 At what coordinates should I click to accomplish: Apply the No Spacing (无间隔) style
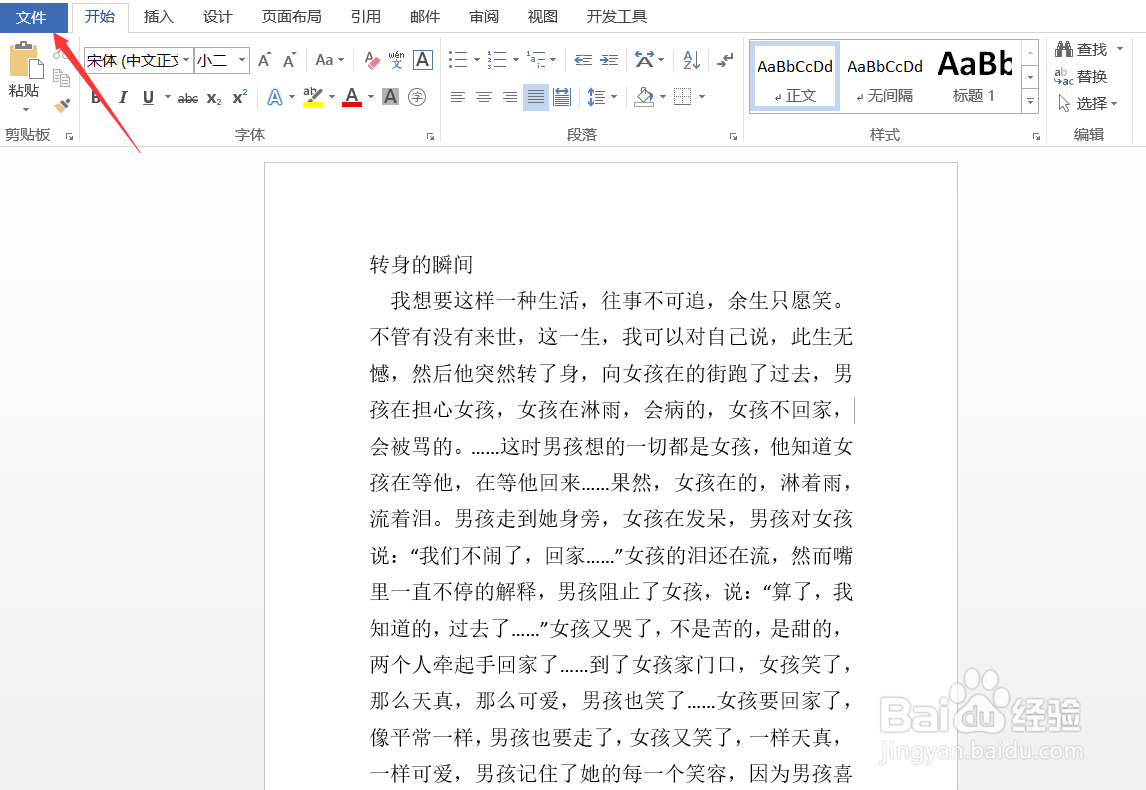(885, 77)
